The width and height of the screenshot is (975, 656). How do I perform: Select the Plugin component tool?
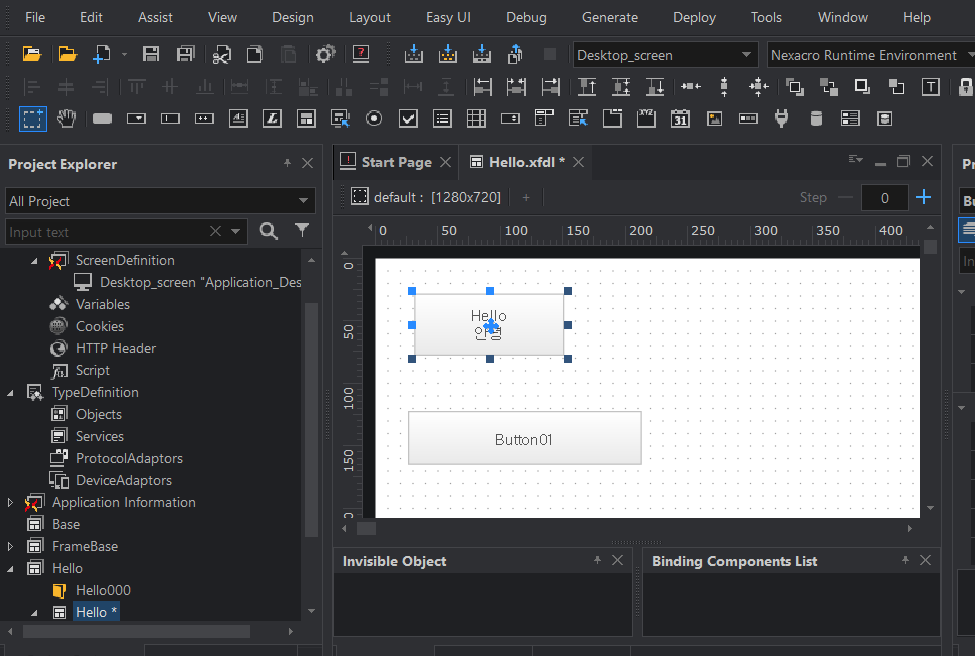pyautogui.click(x=782, y=118)
